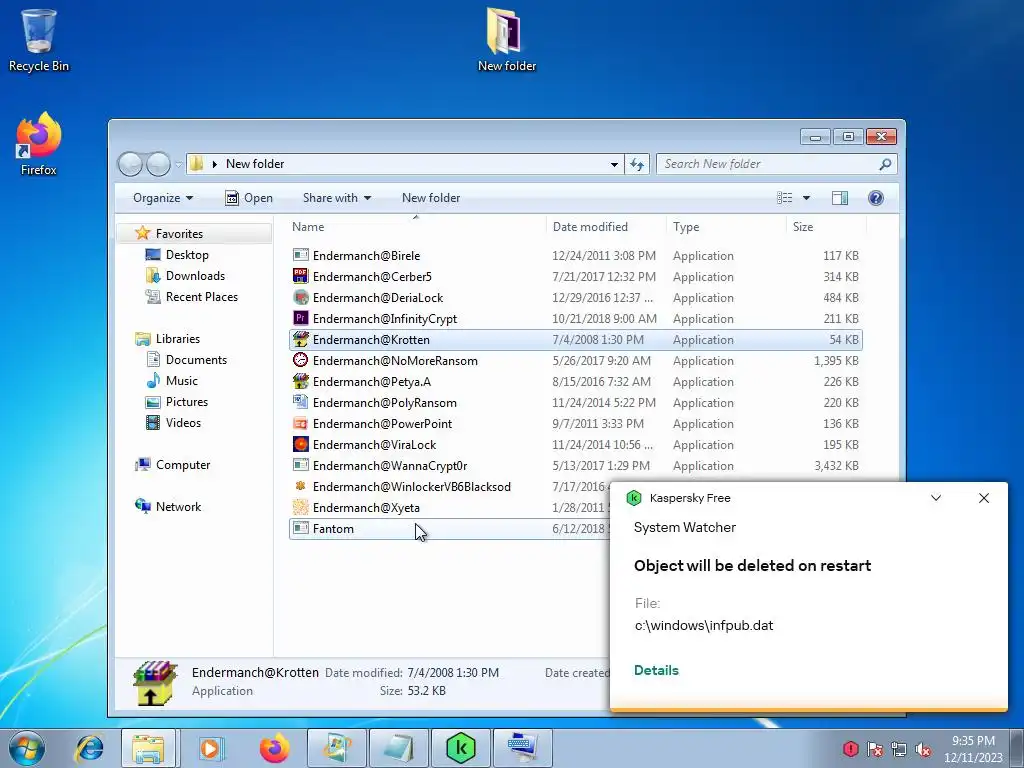Create a New folder from toolbar
Screen dimensions: 1024x768
tap(430, 198)
